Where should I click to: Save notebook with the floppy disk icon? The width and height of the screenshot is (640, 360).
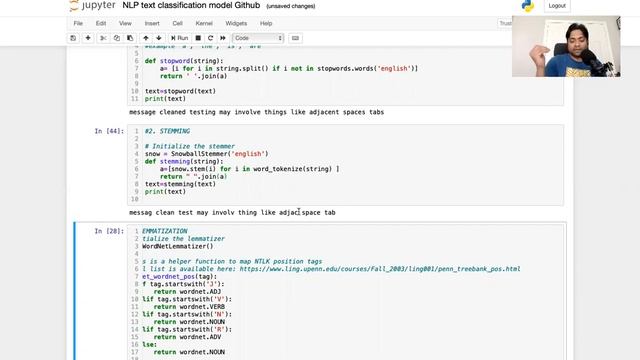(73, 38)
